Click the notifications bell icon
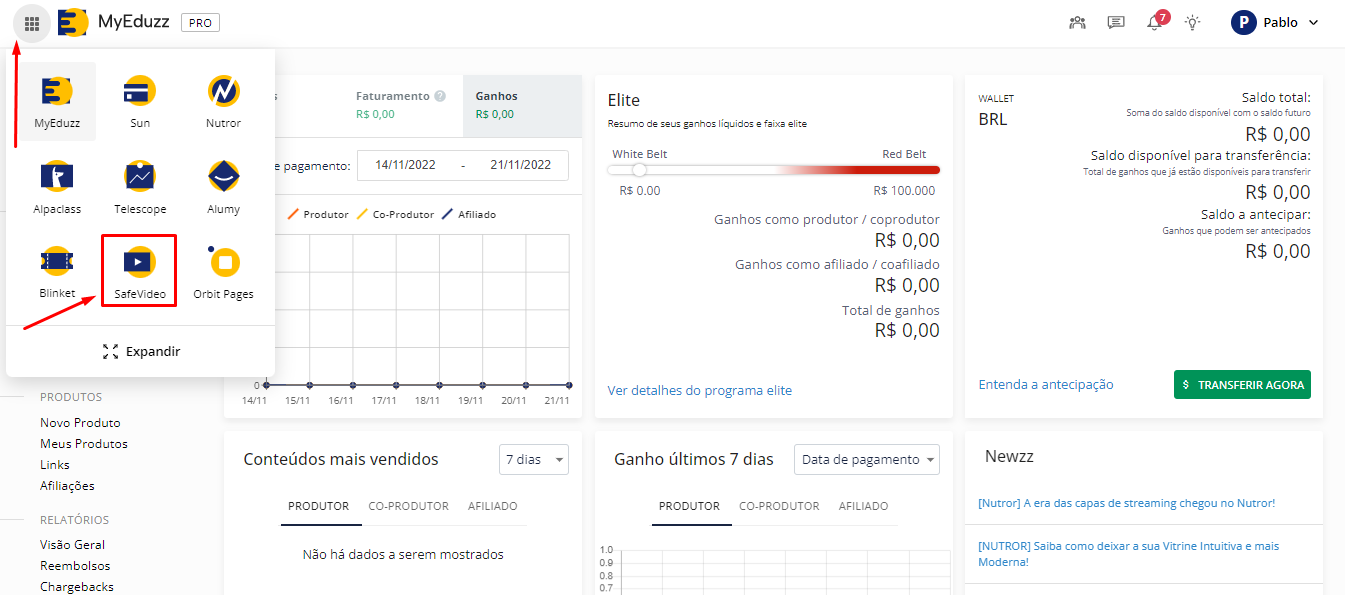1345x595 pixels. click(x=1155, y=23)
